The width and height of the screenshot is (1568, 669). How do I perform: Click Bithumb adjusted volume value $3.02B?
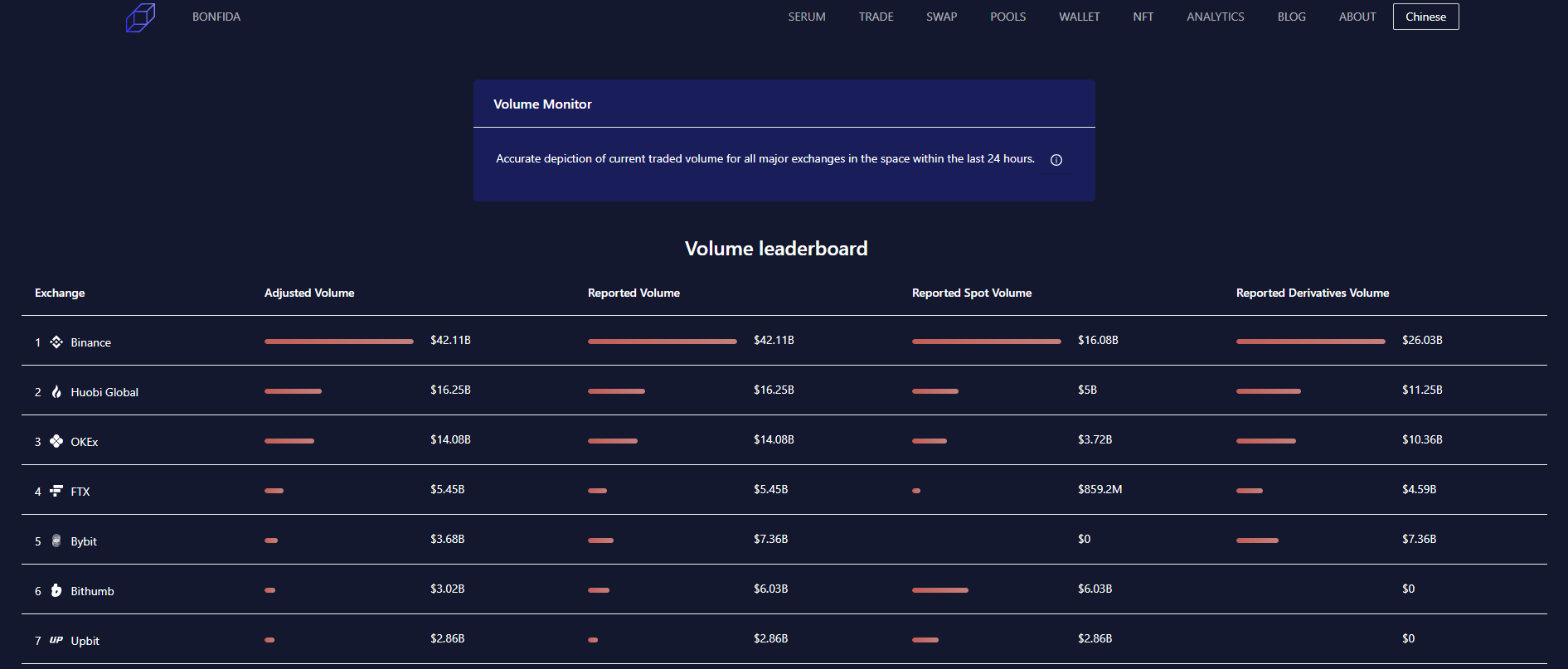448,589
